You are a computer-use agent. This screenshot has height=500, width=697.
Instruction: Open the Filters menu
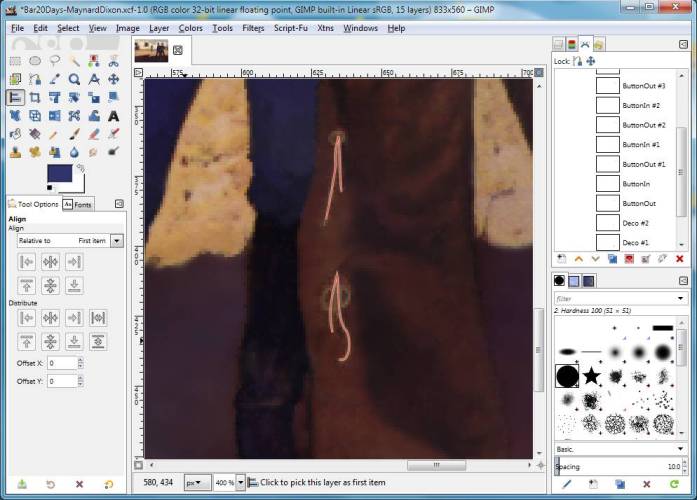pyautogui.click(x=252, y=28)
